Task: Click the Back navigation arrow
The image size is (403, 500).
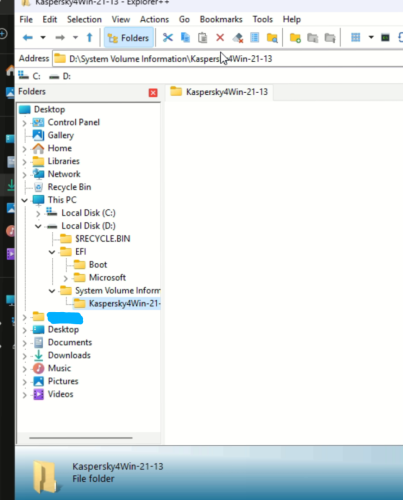Action: (x=28, y=38)
